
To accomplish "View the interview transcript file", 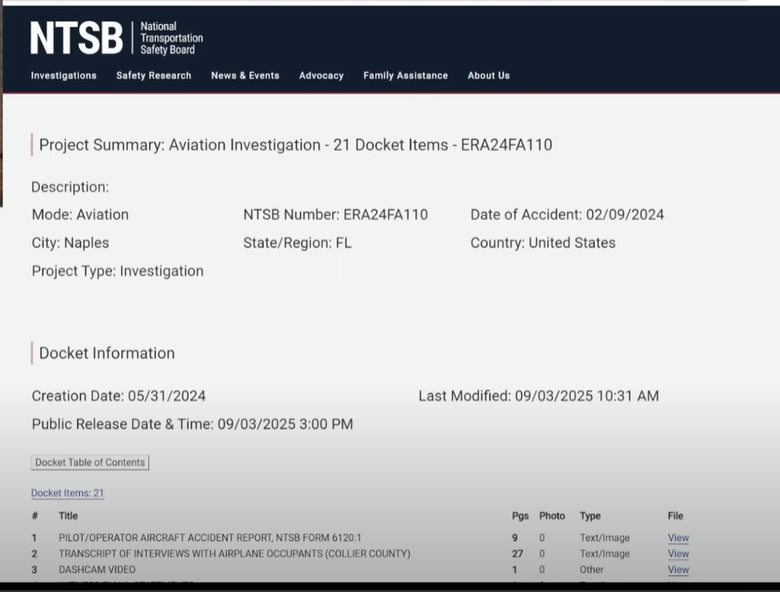I will (678, 554).
